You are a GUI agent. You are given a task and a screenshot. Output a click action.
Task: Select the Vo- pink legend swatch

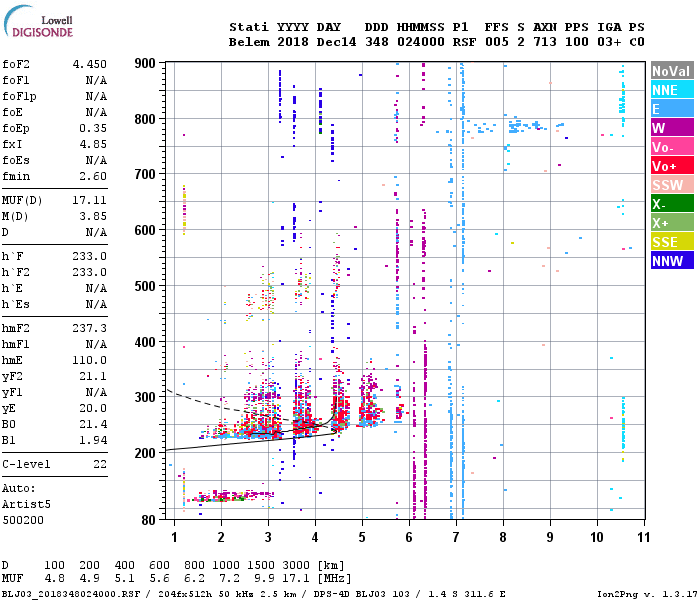pyautogui.click(x=672, y=146)
